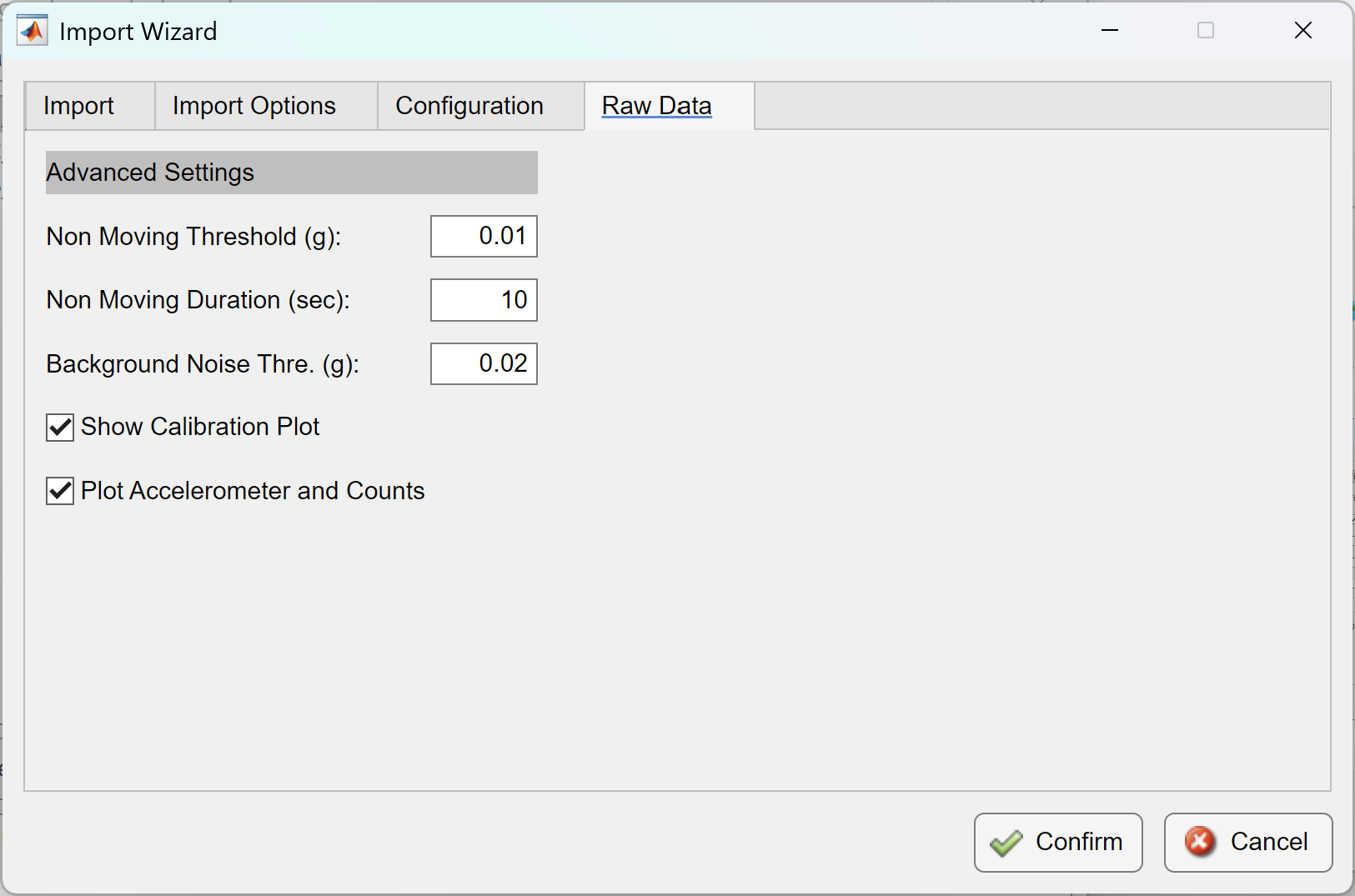Uncheck Show Calibration Plot
The width and height of the screenshot is (1355, 896).
[59, 428]
